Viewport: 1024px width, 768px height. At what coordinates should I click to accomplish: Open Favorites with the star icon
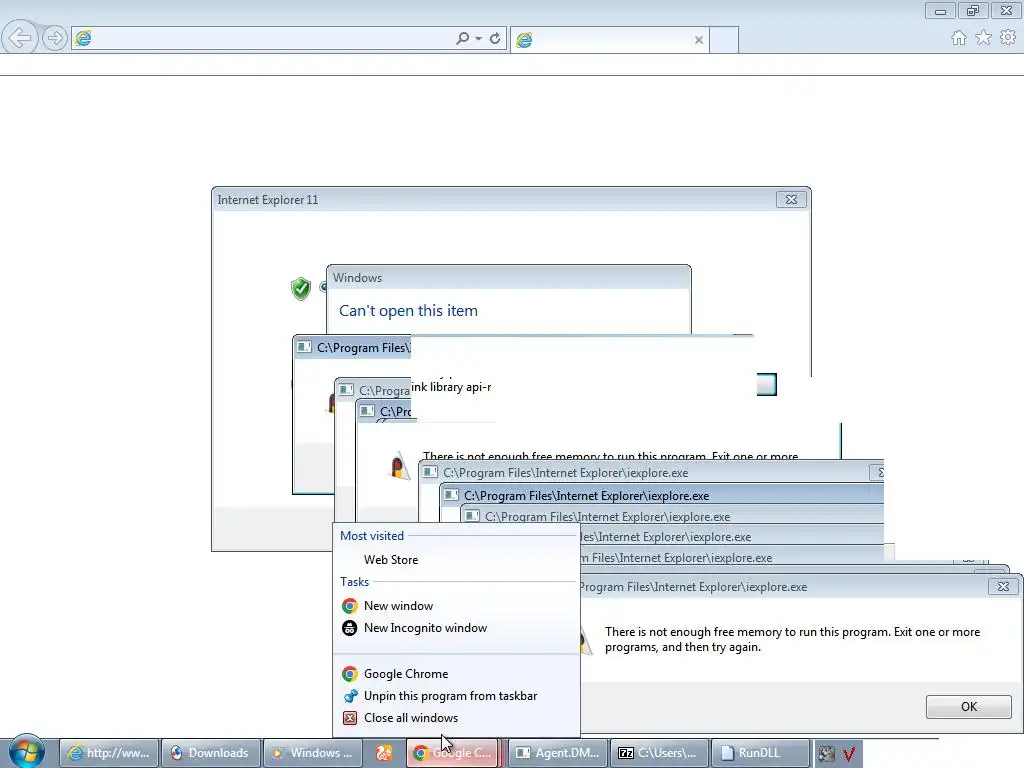click(x=983, y=38)
